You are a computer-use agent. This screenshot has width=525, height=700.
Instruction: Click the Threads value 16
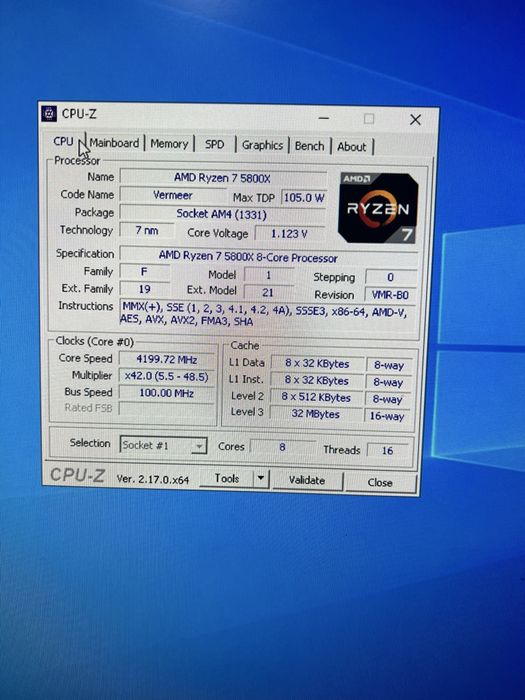(387, 450)
